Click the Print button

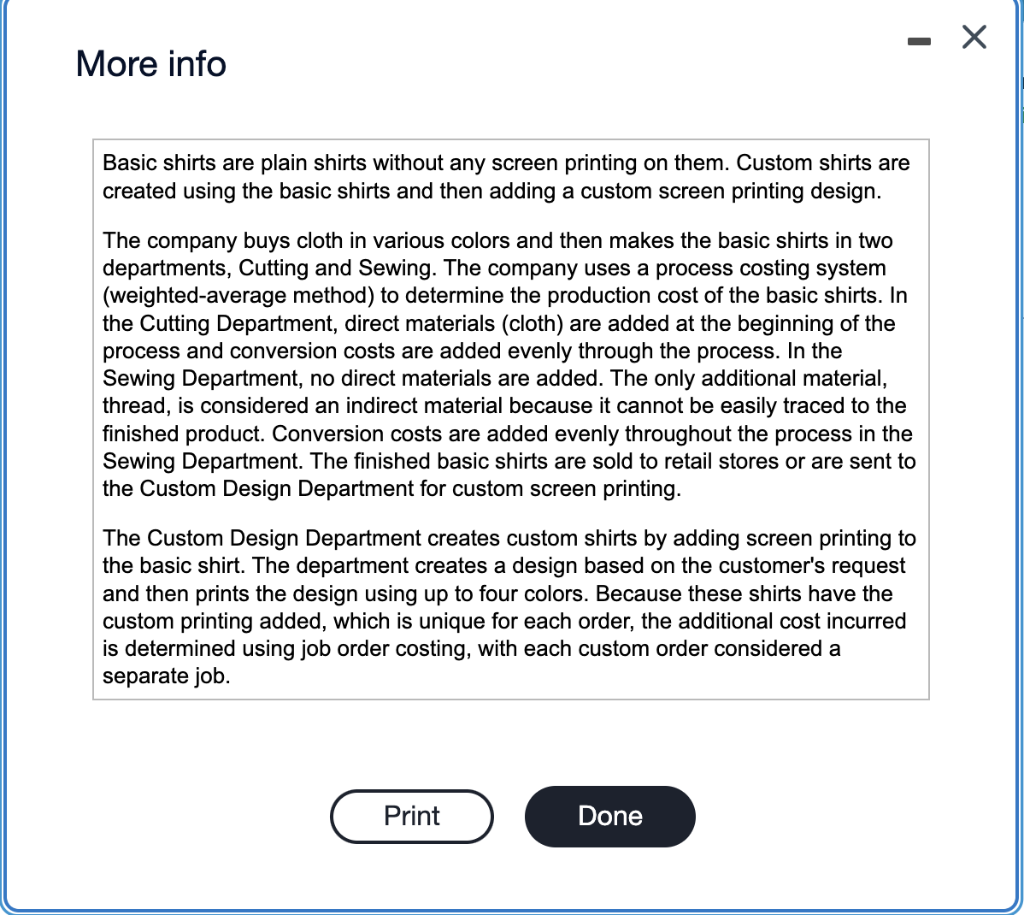click(411, 816)
